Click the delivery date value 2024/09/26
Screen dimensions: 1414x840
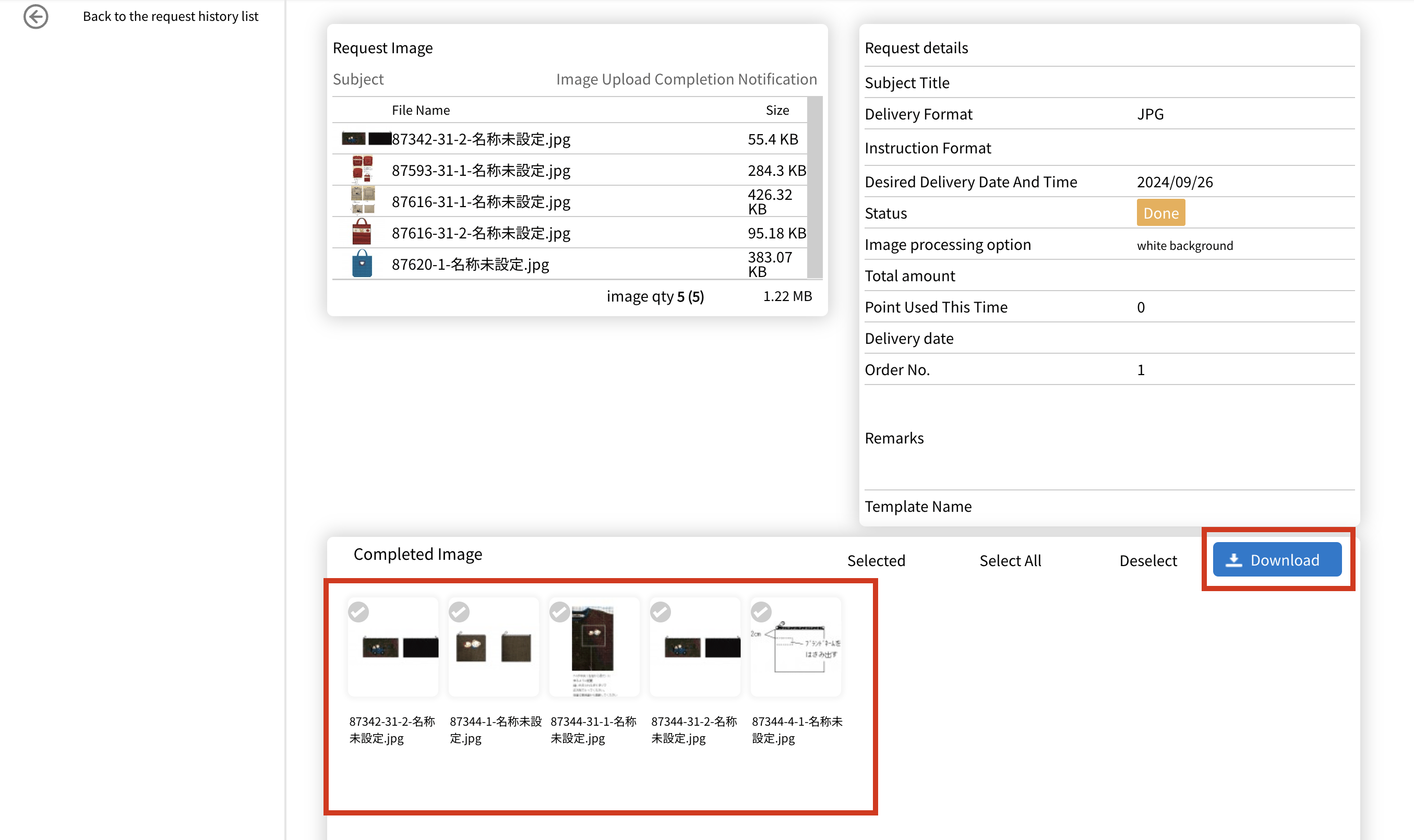pos(1175,182)
